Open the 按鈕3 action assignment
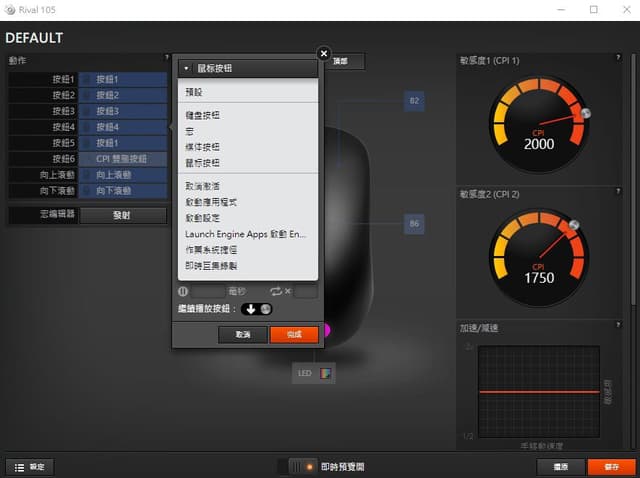The image size is (640, 478). [123, 111]
